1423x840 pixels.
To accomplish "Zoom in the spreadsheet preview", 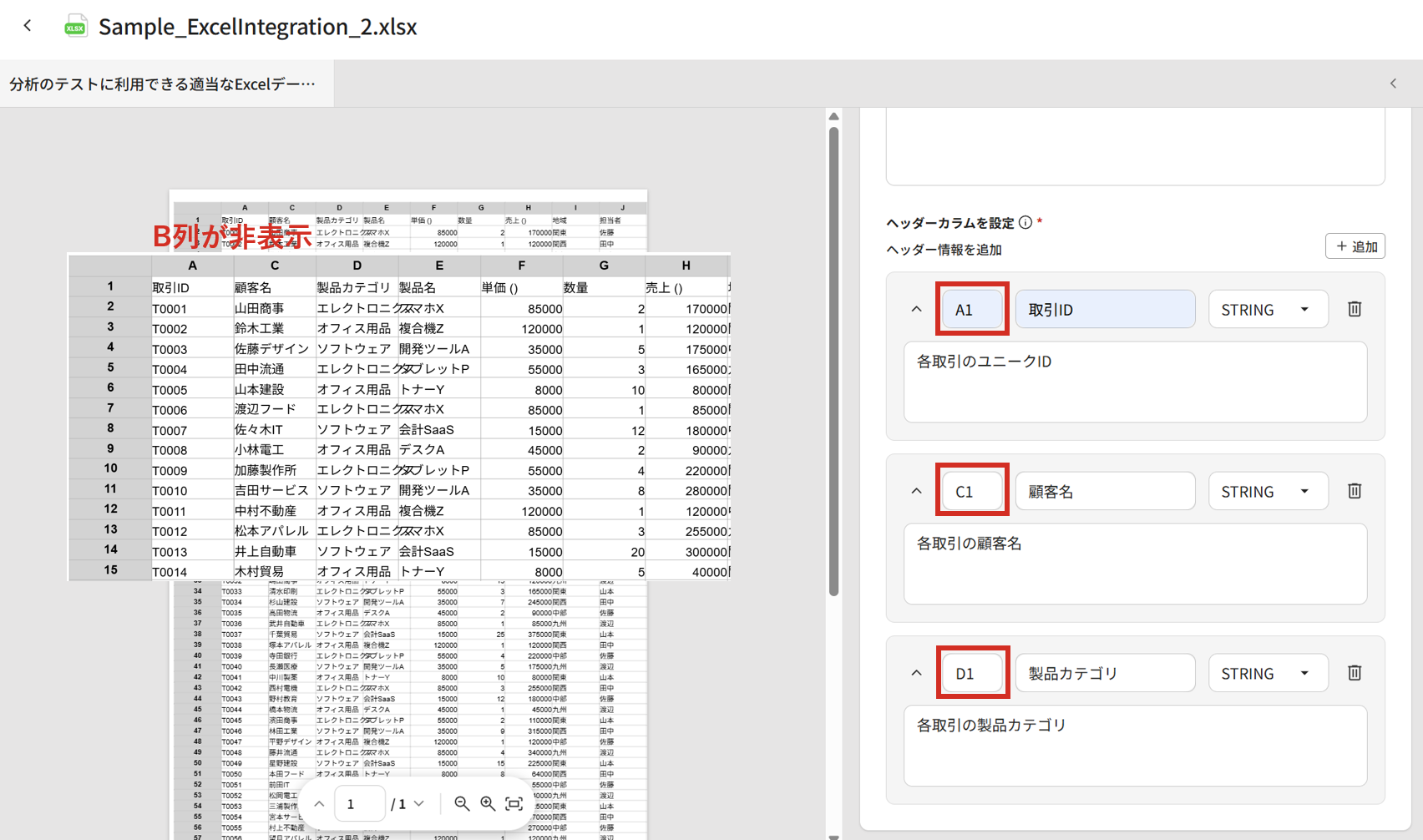I will pos(488,803).
